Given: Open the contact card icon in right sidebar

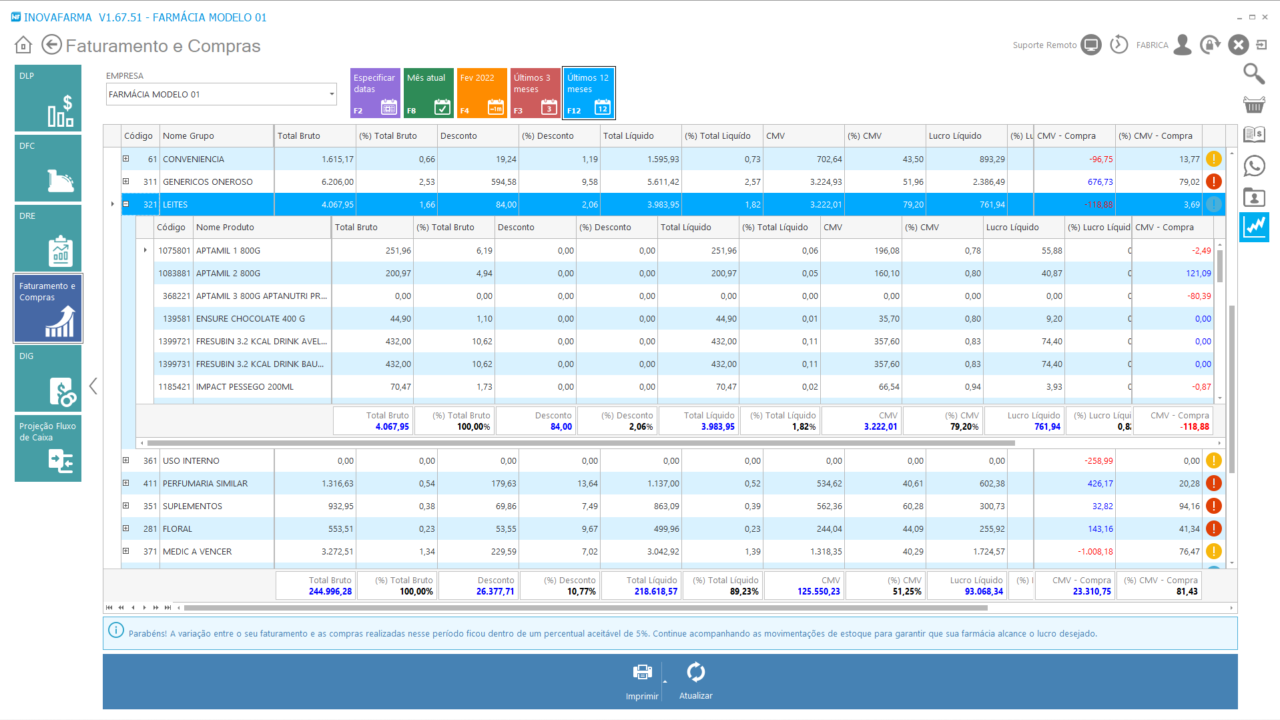Looking at the screenshot, I should click(1254, 197).
